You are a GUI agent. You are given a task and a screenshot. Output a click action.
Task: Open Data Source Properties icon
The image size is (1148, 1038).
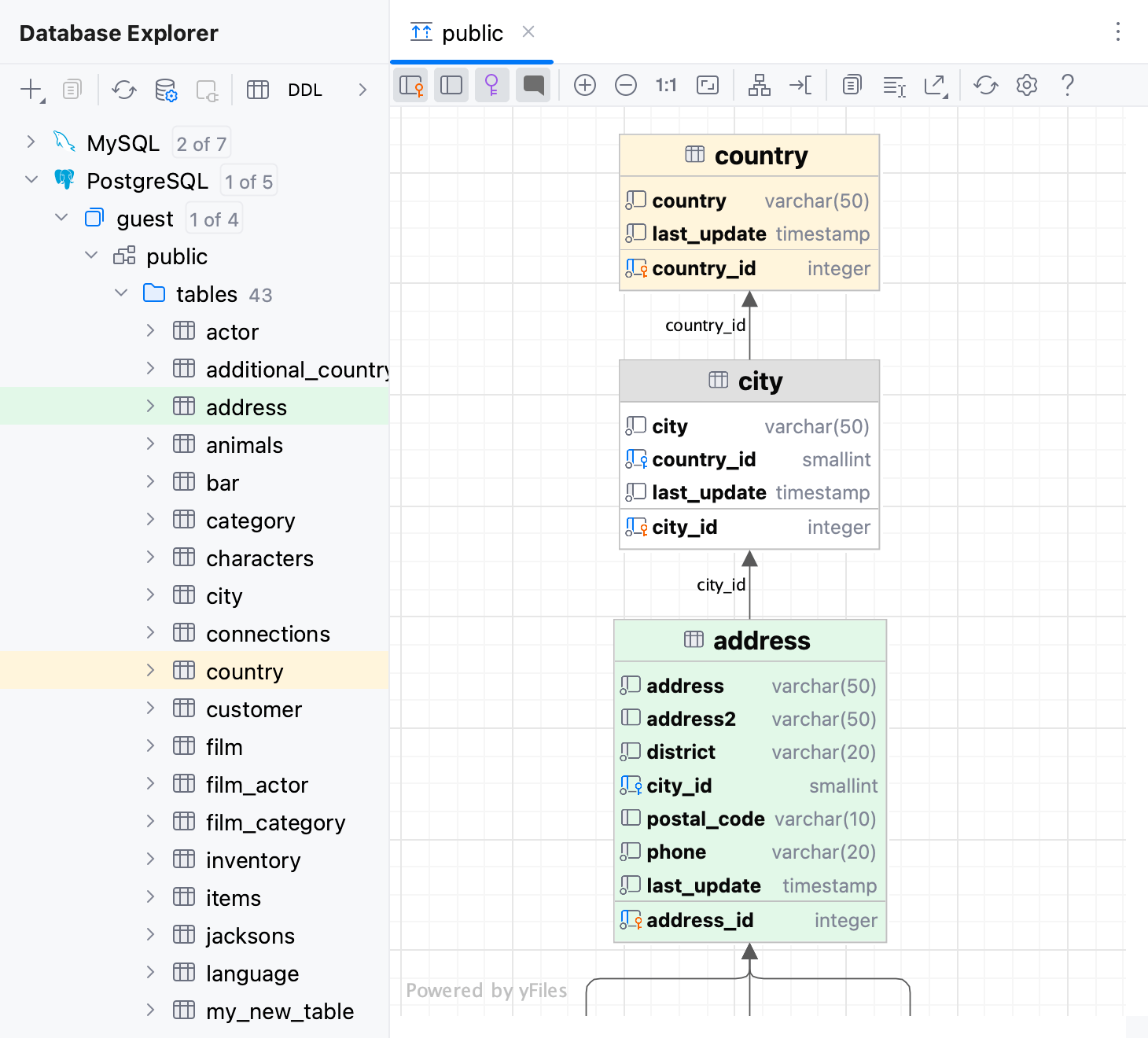pyautogui.click(x=166, y=90)
